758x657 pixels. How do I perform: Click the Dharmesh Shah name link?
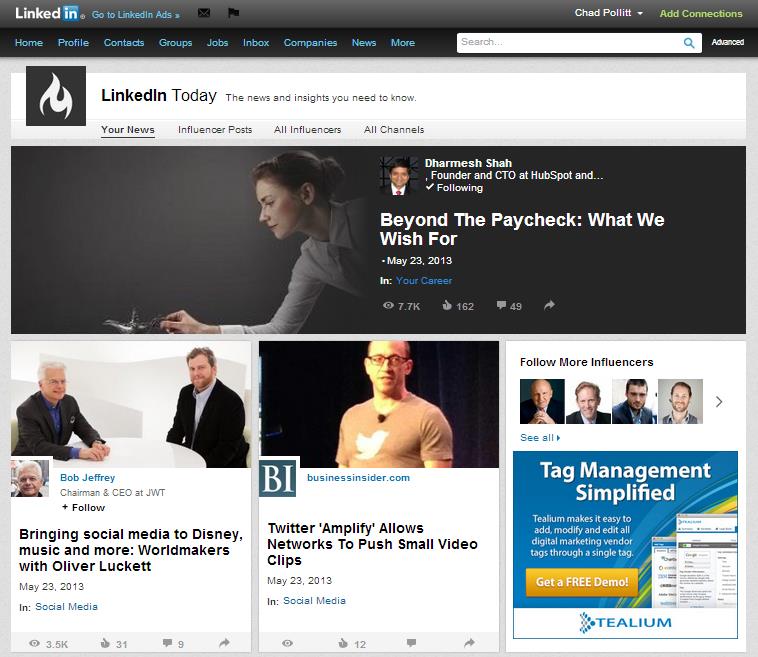(468, 163)
